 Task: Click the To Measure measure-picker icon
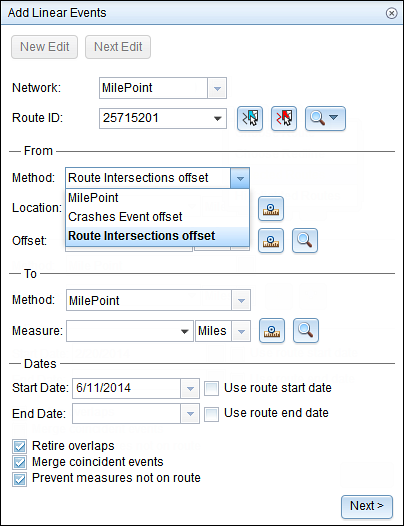272,331
